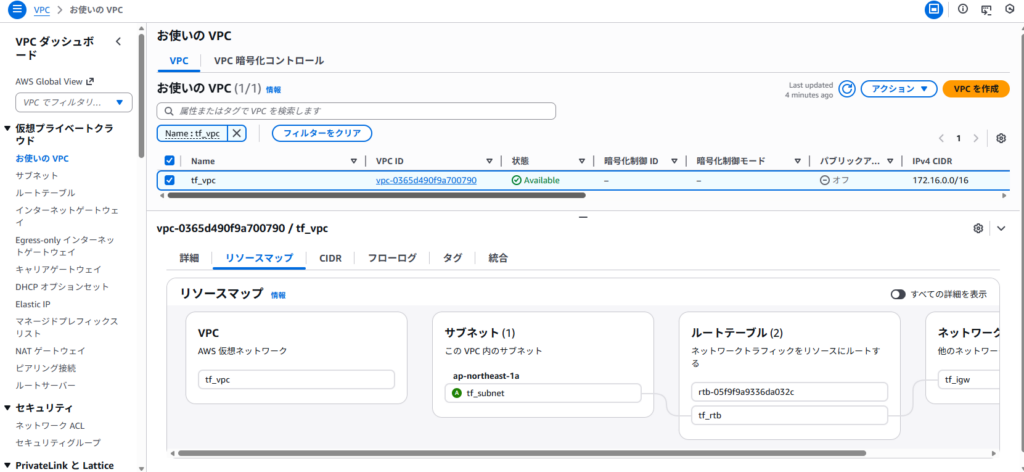1024x472 pixels.
Task: Open table preferences gear icon
Action: 1001,138
